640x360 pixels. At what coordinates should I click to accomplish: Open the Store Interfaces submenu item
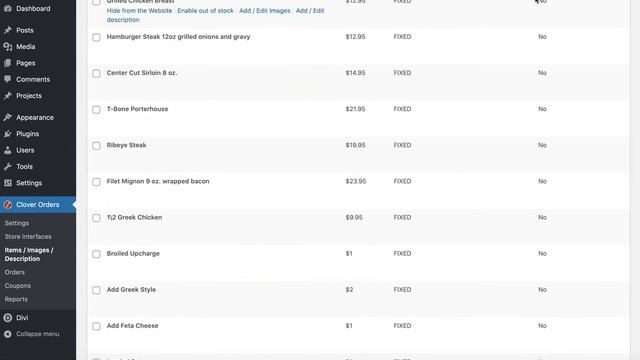pos(28,236)
